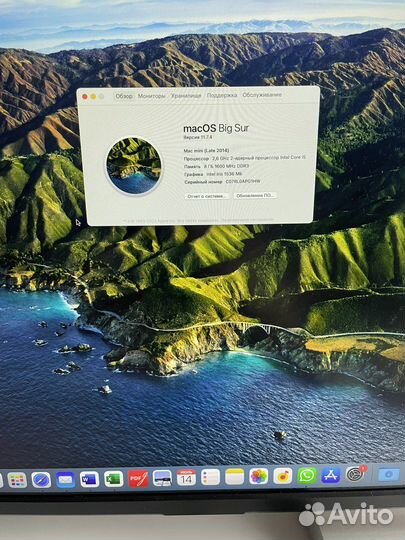Switch to the Обзор tab
Viewport: 405px width, 540px height.
[x=124, y=96]
